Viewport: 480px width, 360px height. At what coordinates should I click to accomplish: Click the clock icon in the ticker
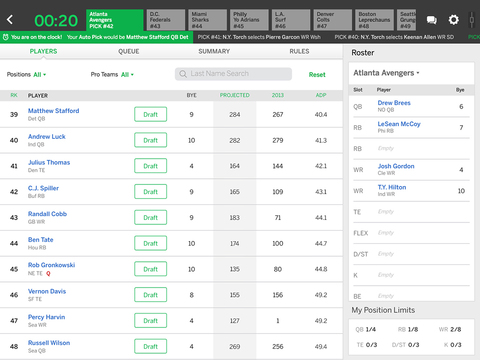coord(6,37)
